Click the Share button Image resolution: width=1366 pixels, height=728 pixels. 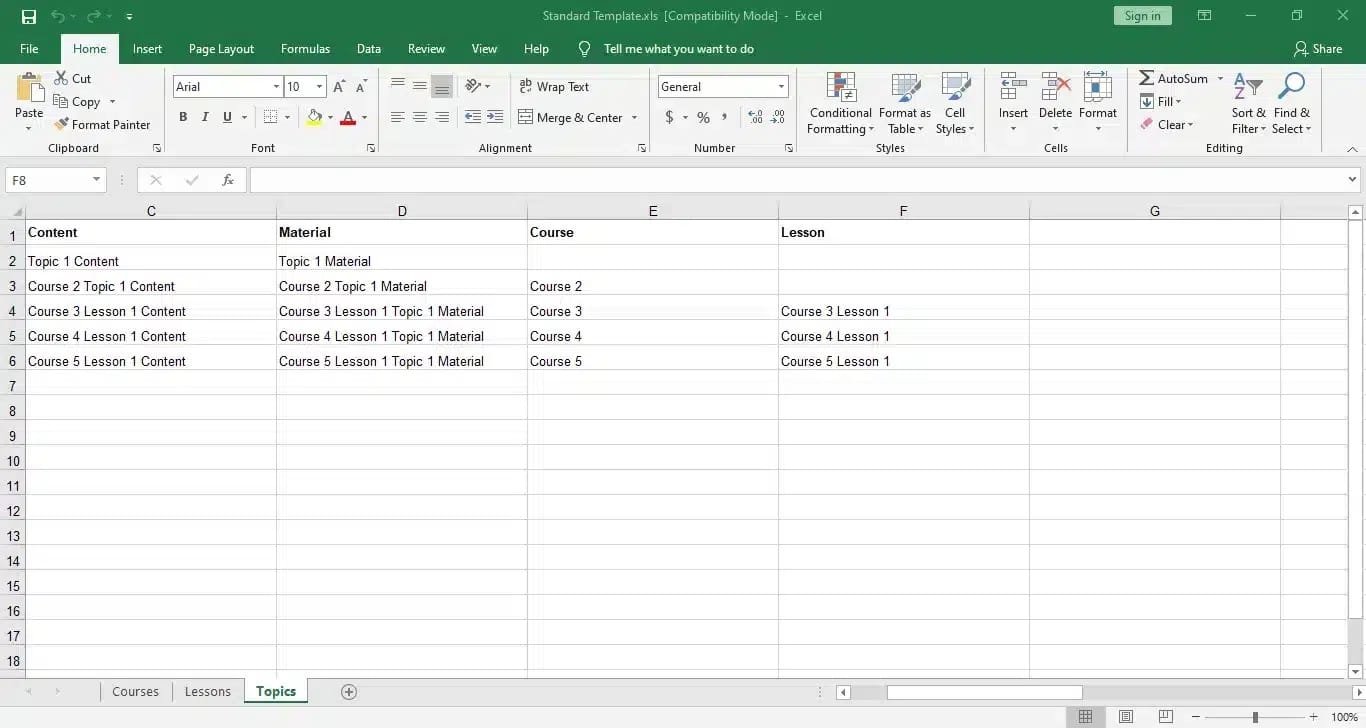coord(1318,48)
